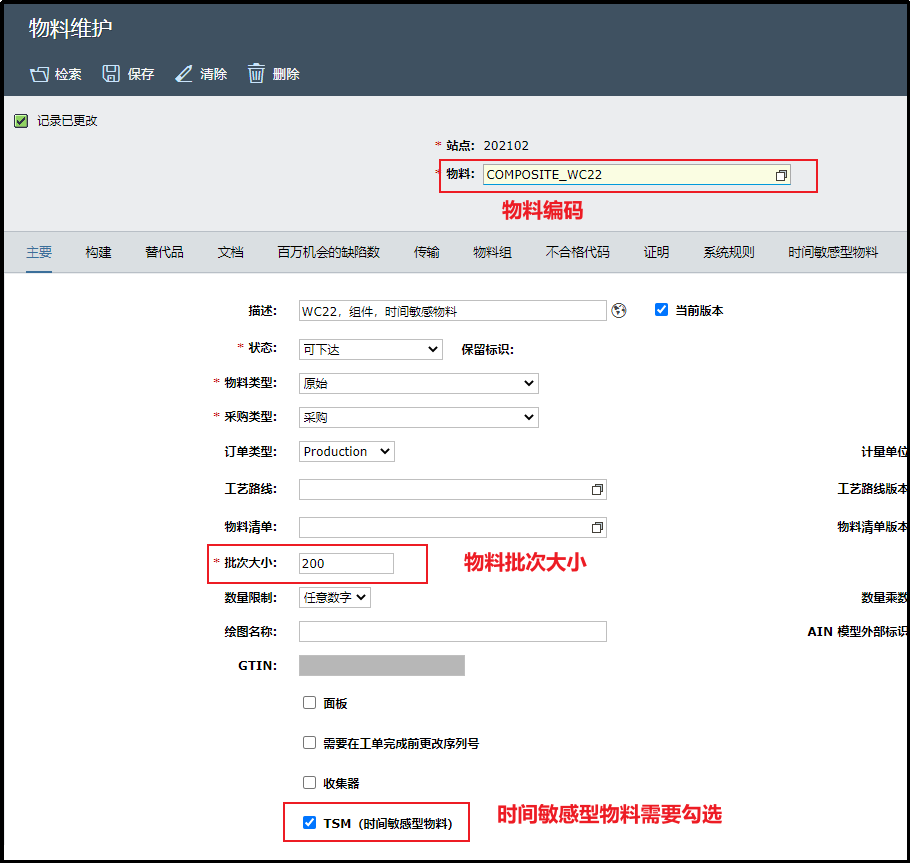Toggle the 记录已更改 checkbox
The image size is (910, 863).
click(x=21, y=121)
